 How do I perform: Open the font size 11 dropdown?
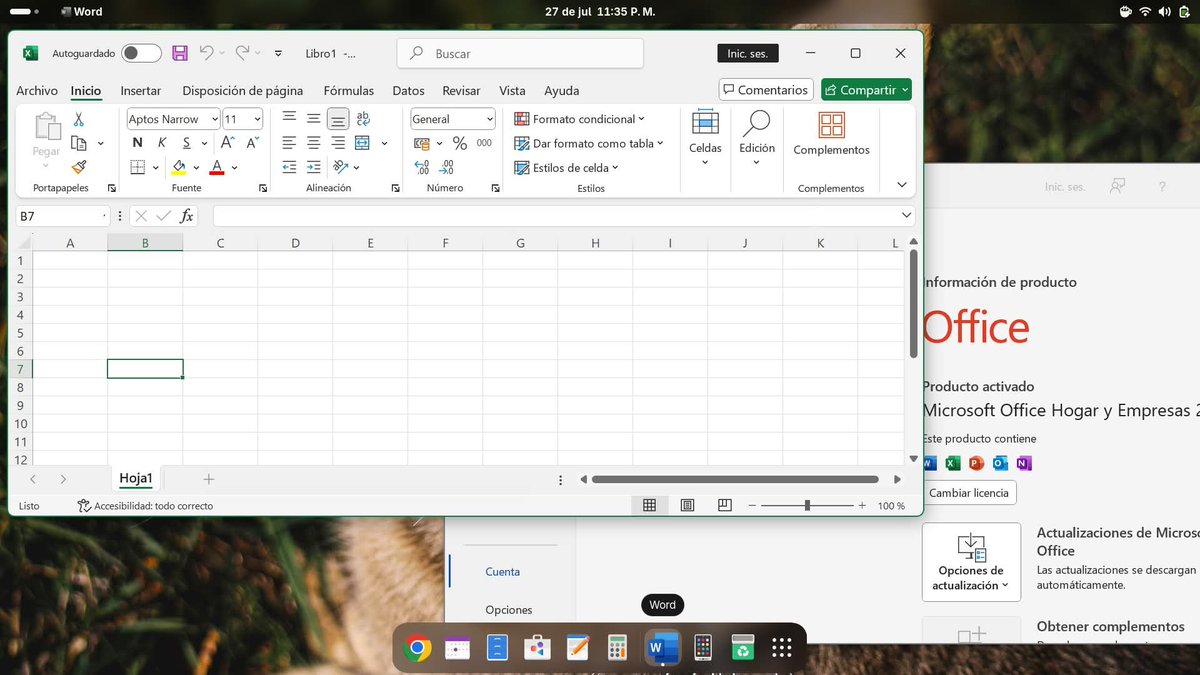pos(257,119)
